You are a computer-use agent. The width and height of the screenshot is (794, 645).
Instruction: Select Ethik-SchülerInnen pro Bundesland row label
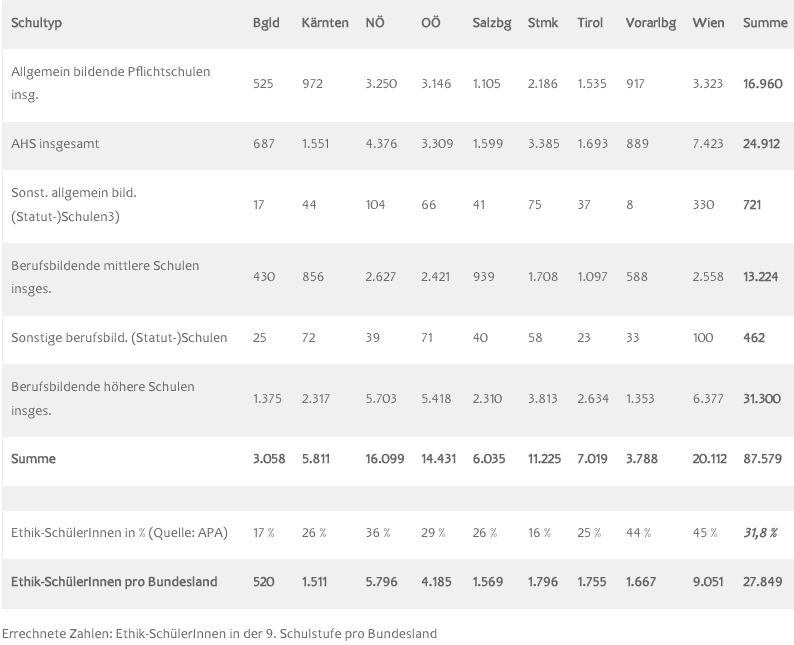pyautogui.click(x=114, y=582)
